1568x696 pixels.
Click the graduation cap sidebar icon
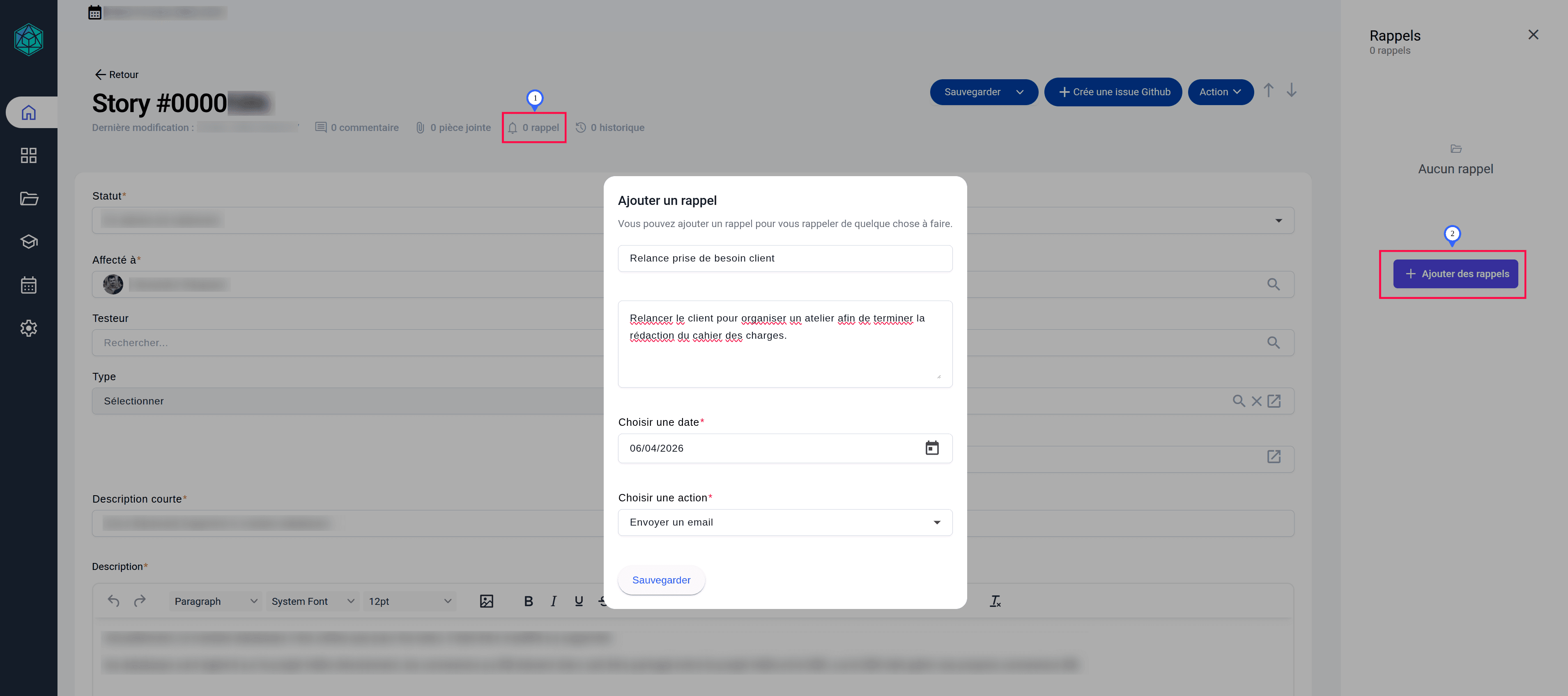pyautogui.click(x=29, y=241)
